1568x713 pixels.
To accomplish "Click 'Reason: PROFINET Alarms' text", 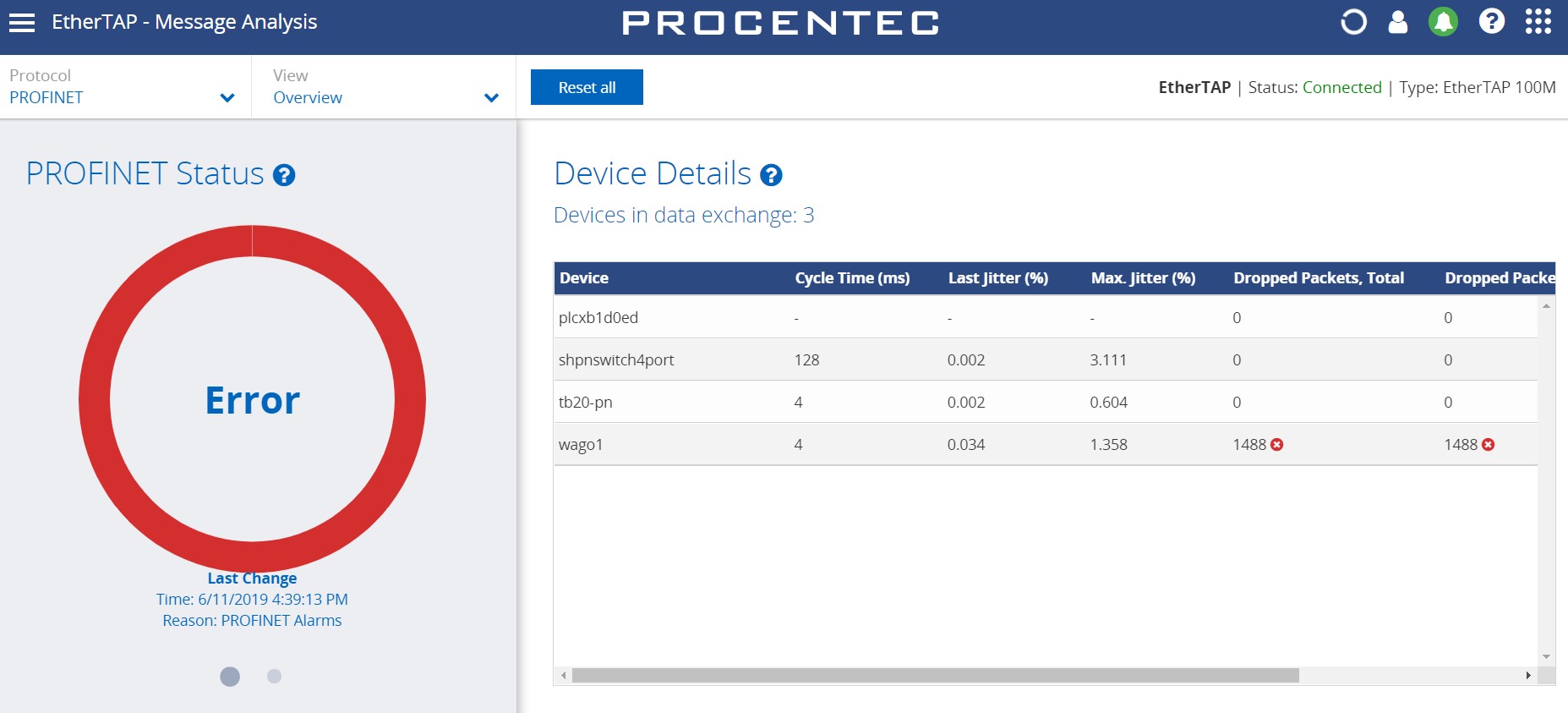I will point(252,621).
